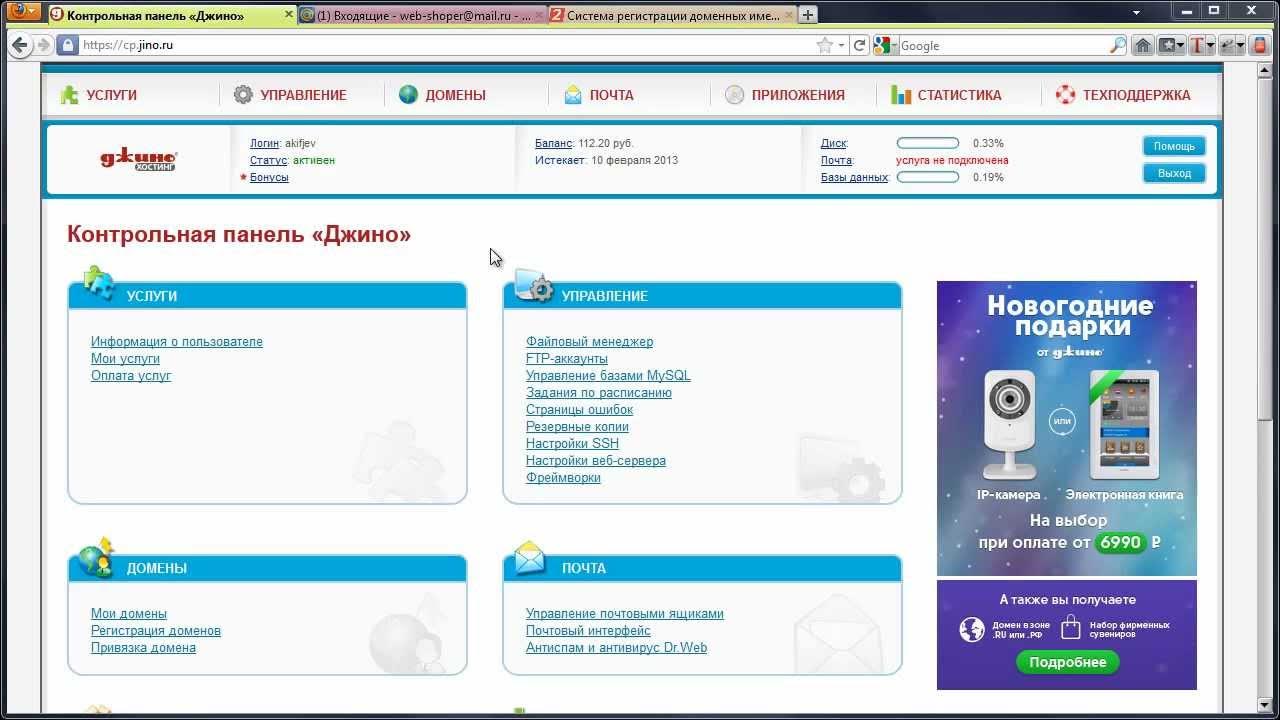Click the Джино хостинг logo

(x=139, y=160)
